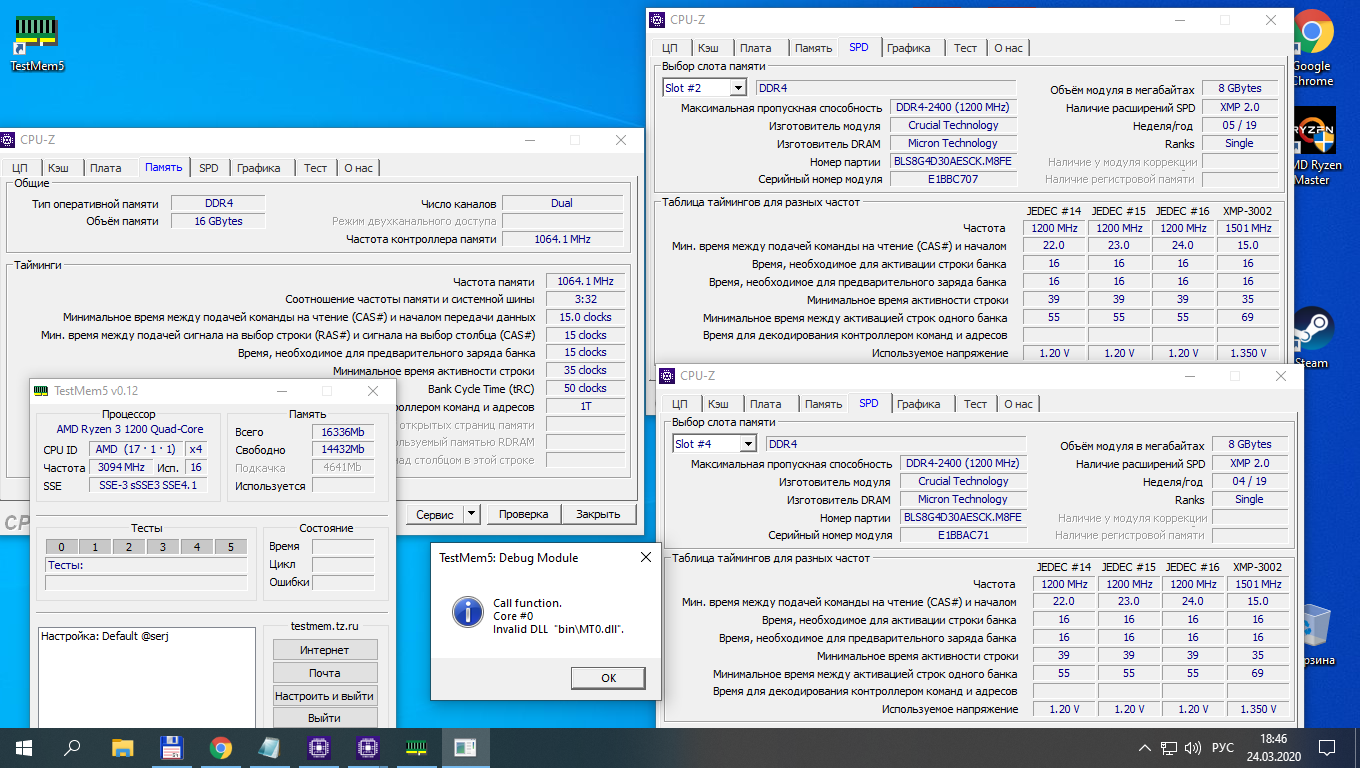The image size is (1360, 768).
Task: Click the testmem.tz.ru label
Action: coord(325,625)
